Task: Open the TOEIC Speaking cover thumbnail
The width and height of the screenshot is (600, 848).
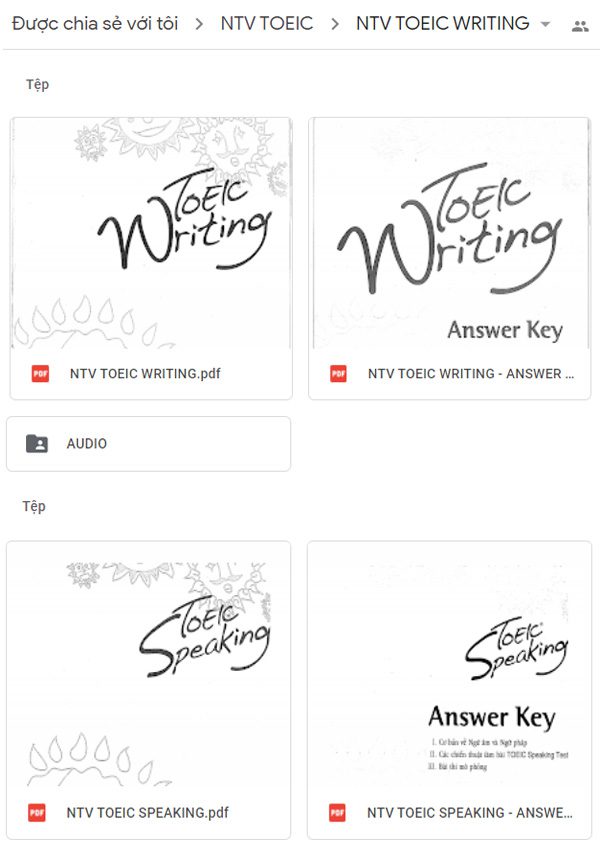Action: point(148,664)
